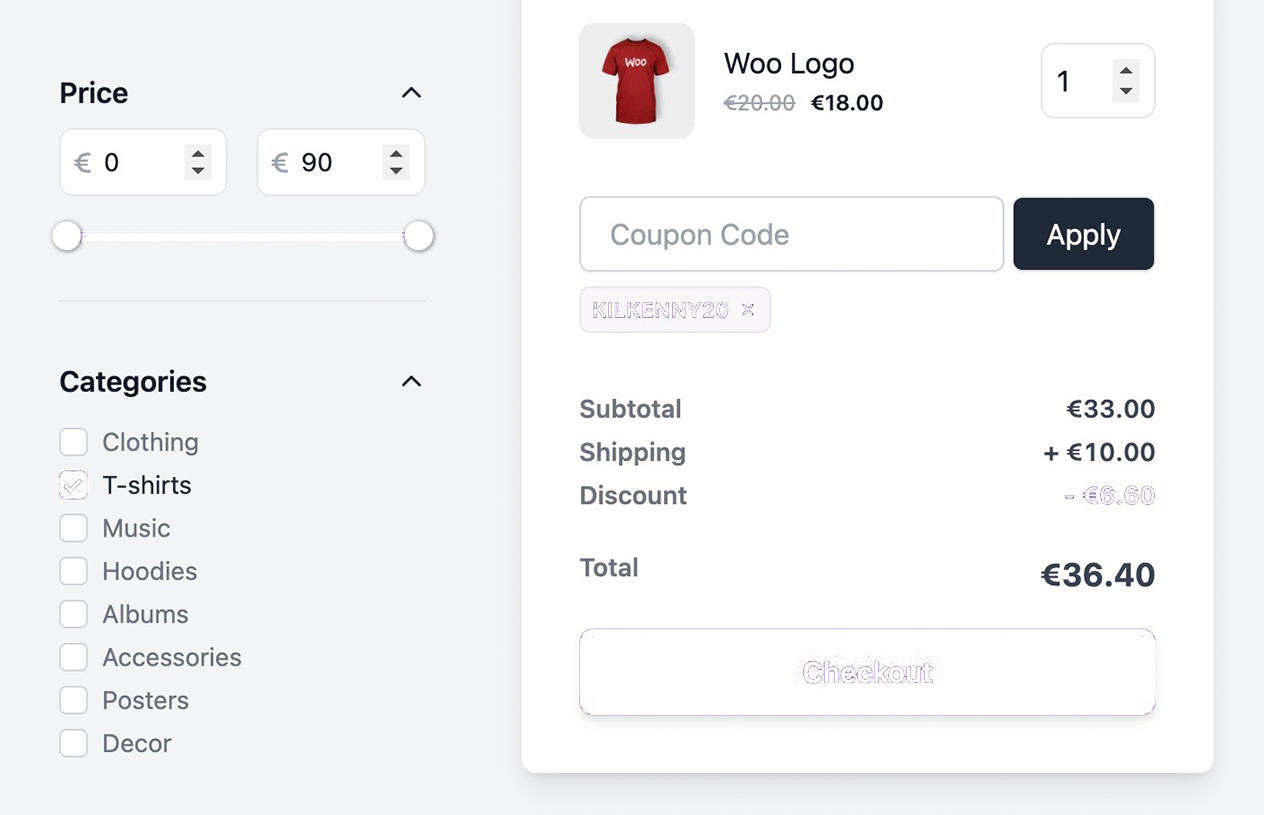The image size is (1264, 815).
Task: Tick the Accessories checkbox
Action: [x=74, y=657]
